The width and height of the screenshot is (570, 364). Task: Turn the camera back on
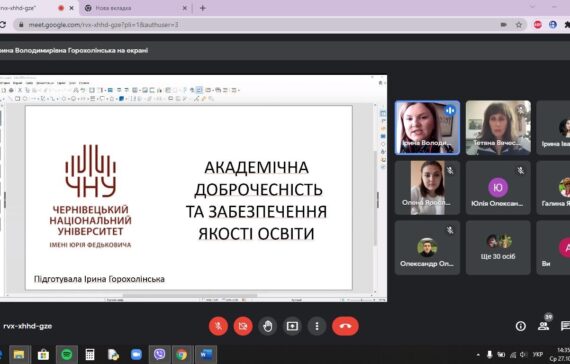pos(243,326)
